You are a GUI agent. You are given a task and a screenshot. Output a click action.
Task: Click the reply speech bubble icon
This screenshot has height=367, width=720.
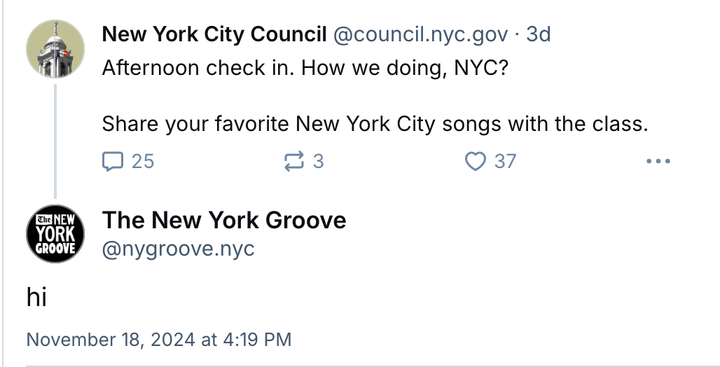[x=112, y=161]
